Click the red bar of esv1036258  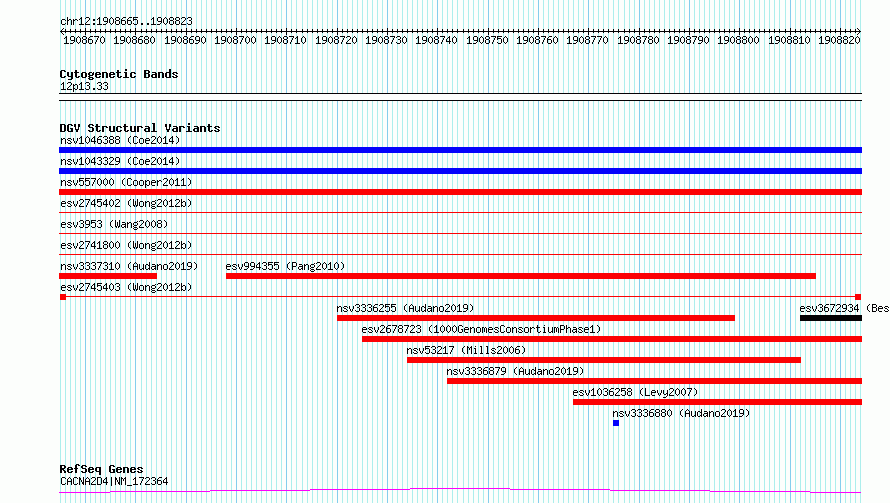717,402
